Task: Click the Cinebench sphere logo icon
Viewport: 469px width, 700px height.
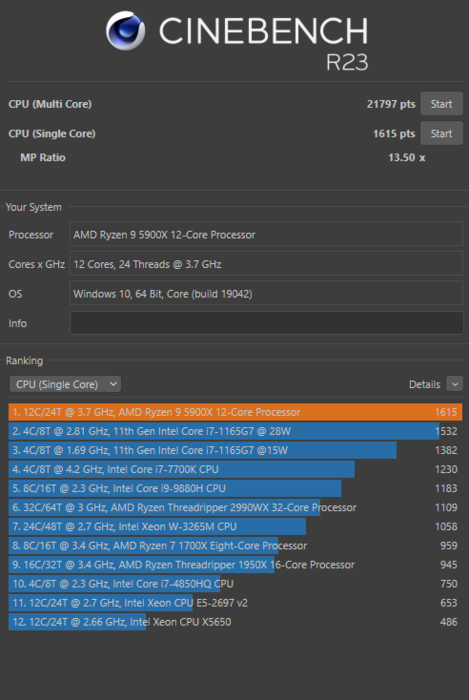Action: [125, 31]
